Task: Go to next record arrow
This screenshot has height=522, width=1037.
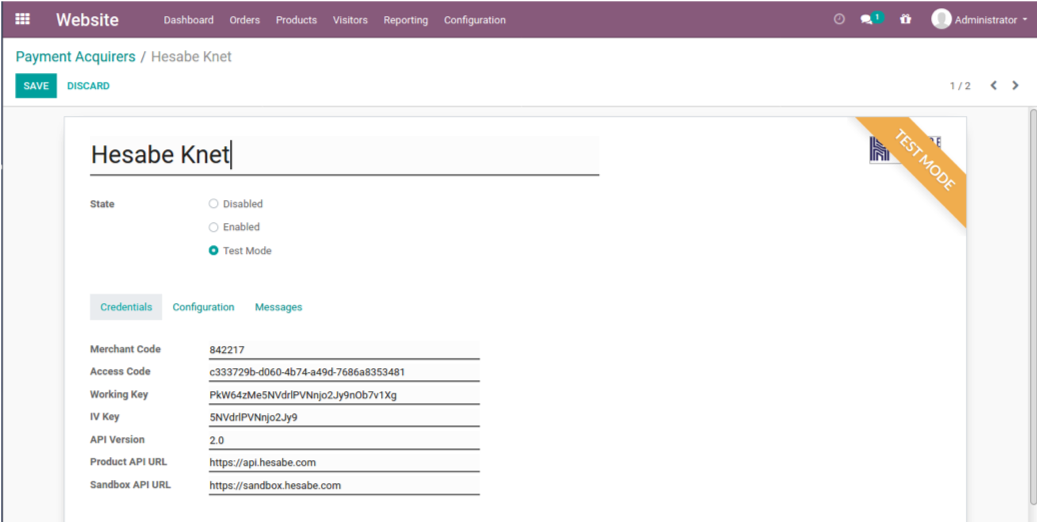Action: pos(1015,86)
